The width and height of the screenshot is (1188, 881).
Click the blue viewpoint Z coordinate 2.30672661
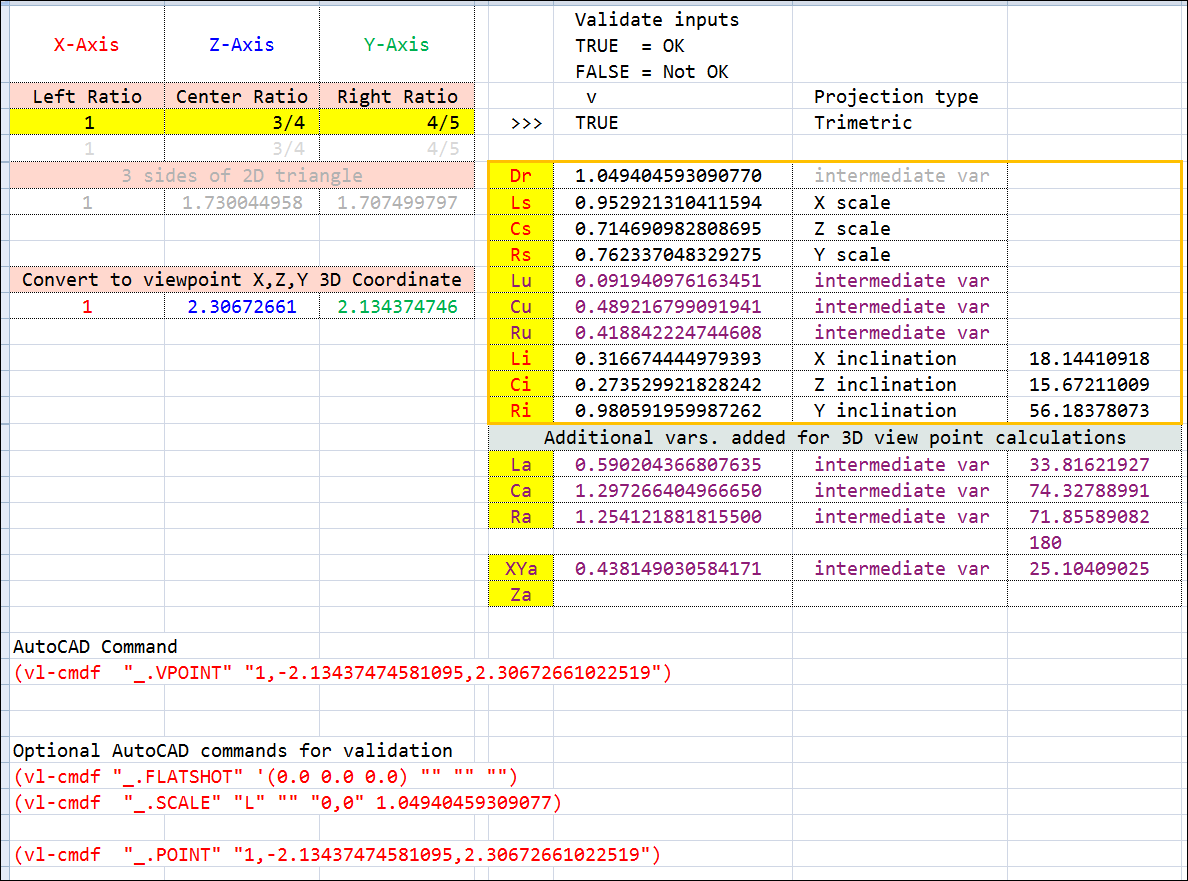[x=242, y=307]
